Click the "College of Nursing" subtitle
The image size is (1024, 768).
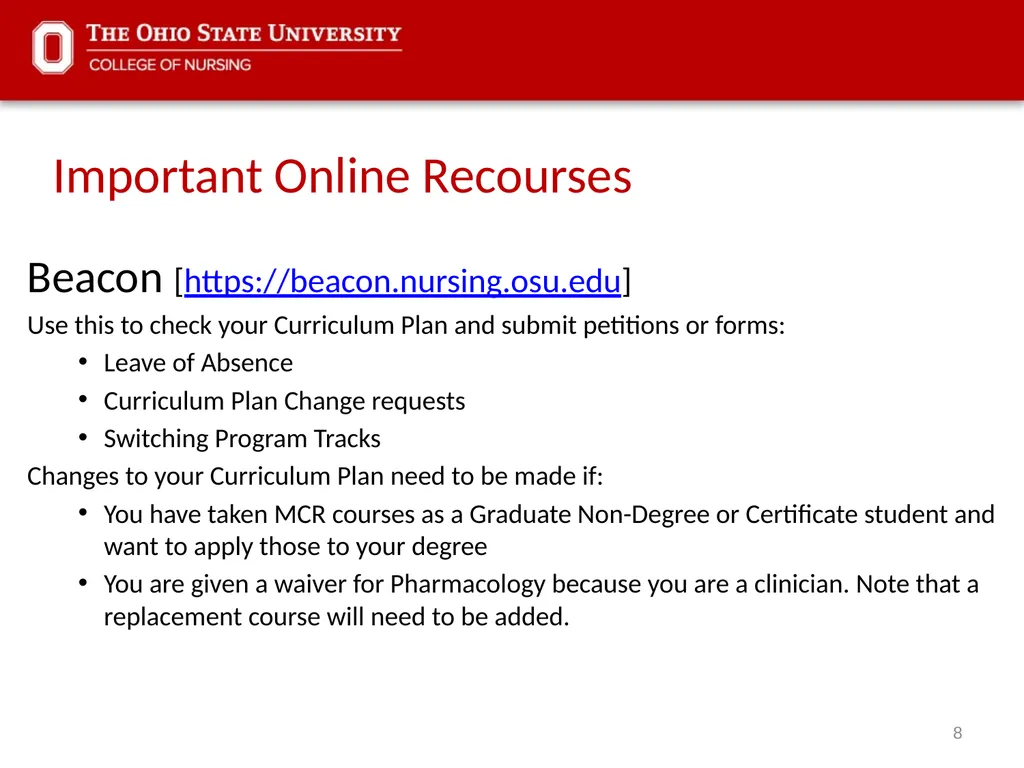170,65
